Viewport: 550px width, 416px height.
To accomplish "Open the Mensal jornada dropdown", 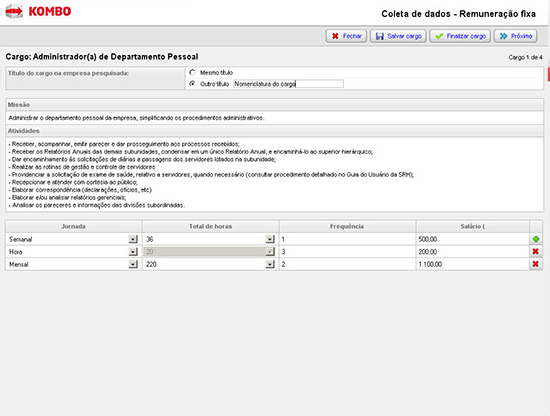I will click(x=133, y=264).
